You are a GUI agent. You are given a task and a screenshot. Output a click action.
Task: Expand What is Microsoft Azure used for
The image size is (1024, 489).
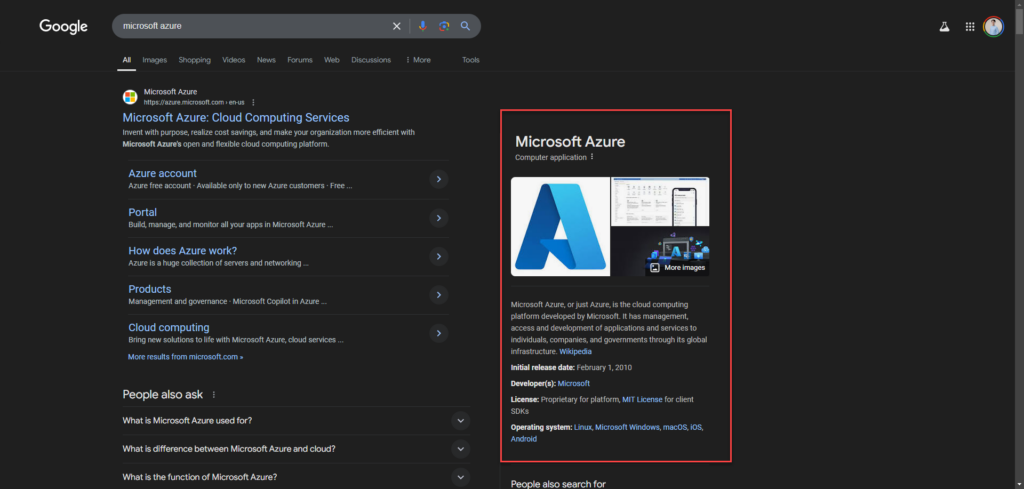pos(460,420)
